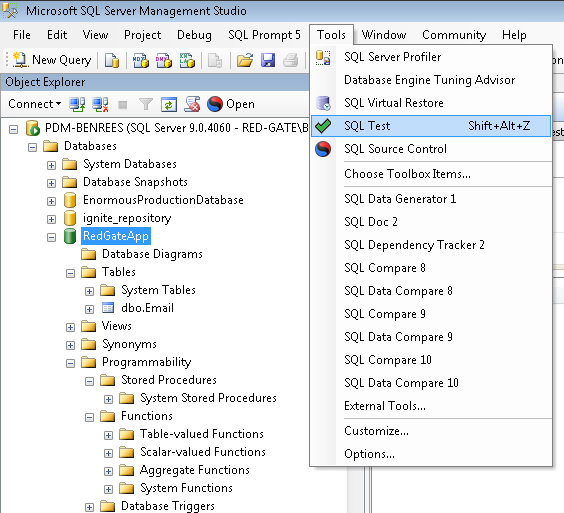564x513 pixels.
Task: Select the Views folder
Action: 117,326
